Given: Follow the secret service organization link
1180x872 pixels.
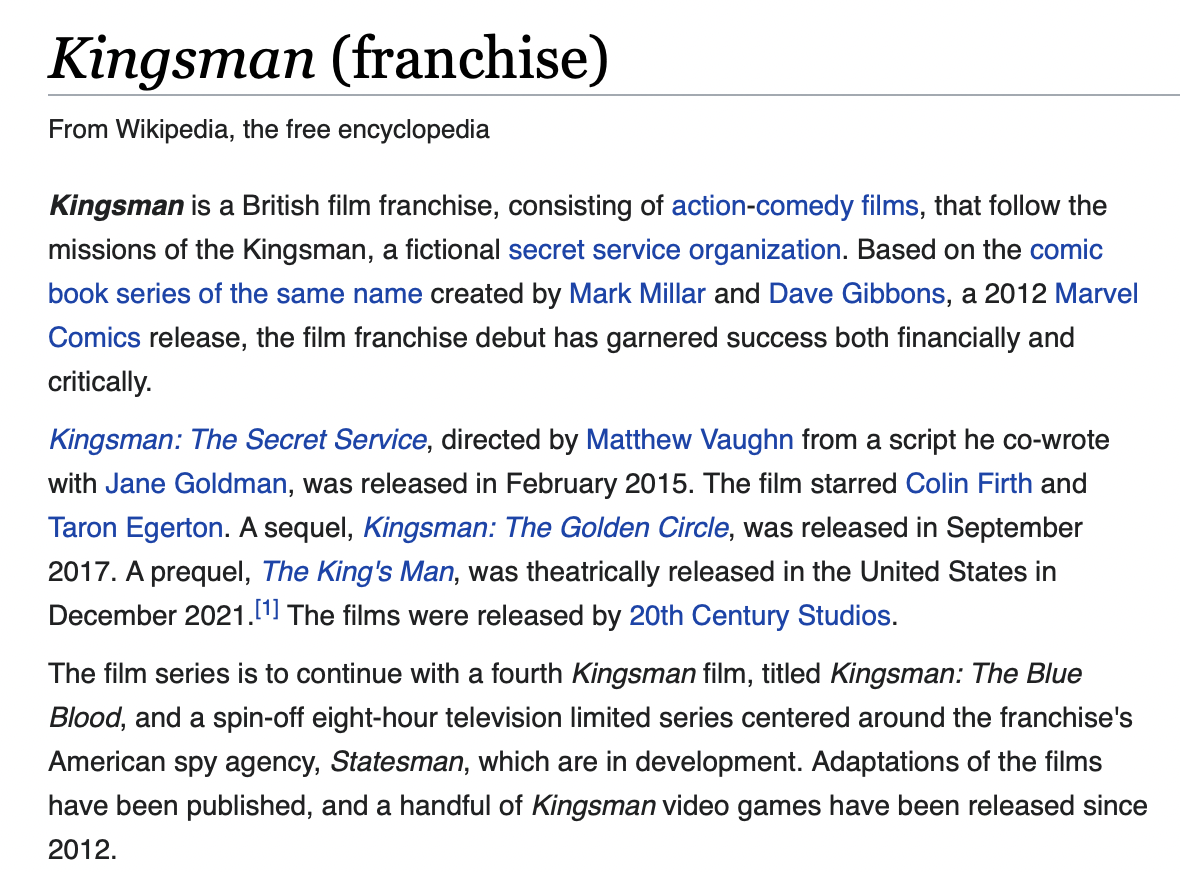Looking at the screenshot, I should 674,249.
